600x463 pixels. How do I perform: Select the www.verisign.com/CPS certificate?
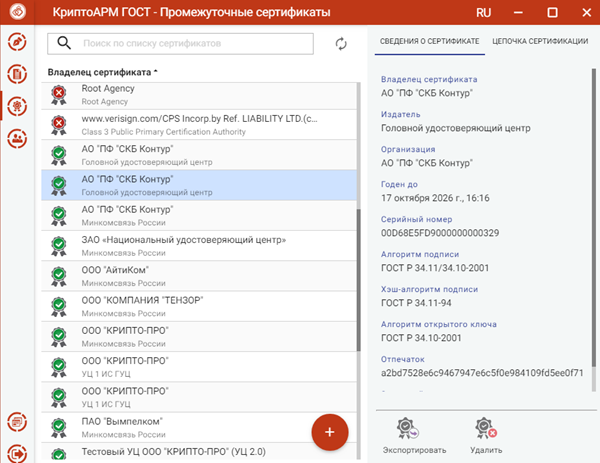(x=199, y=125)
